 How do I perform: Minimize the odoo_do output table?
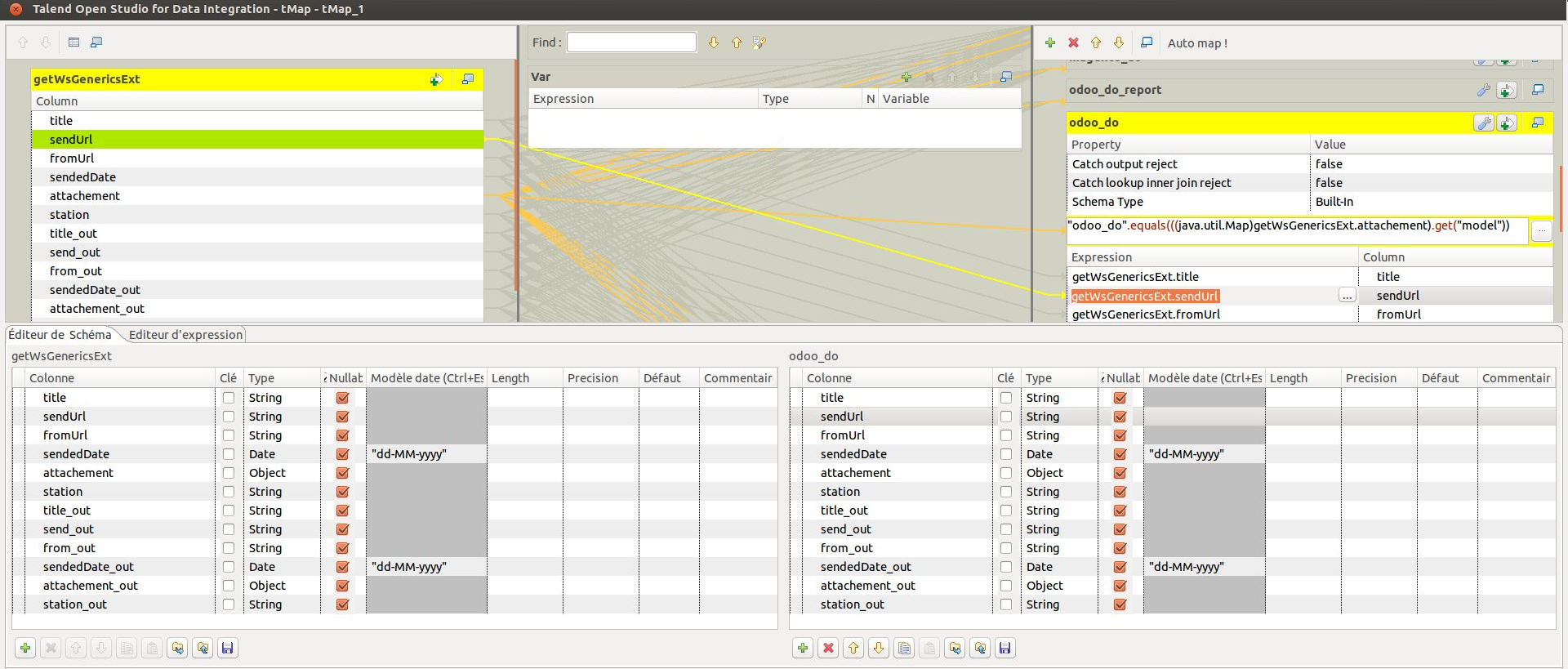click(x=1538, y=123)
